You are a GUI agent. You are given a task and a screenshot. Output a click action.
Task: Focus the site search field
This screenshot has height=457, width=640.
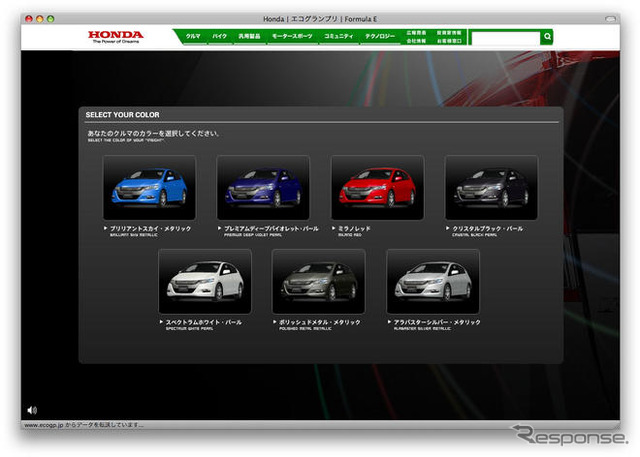coord(506,38)
